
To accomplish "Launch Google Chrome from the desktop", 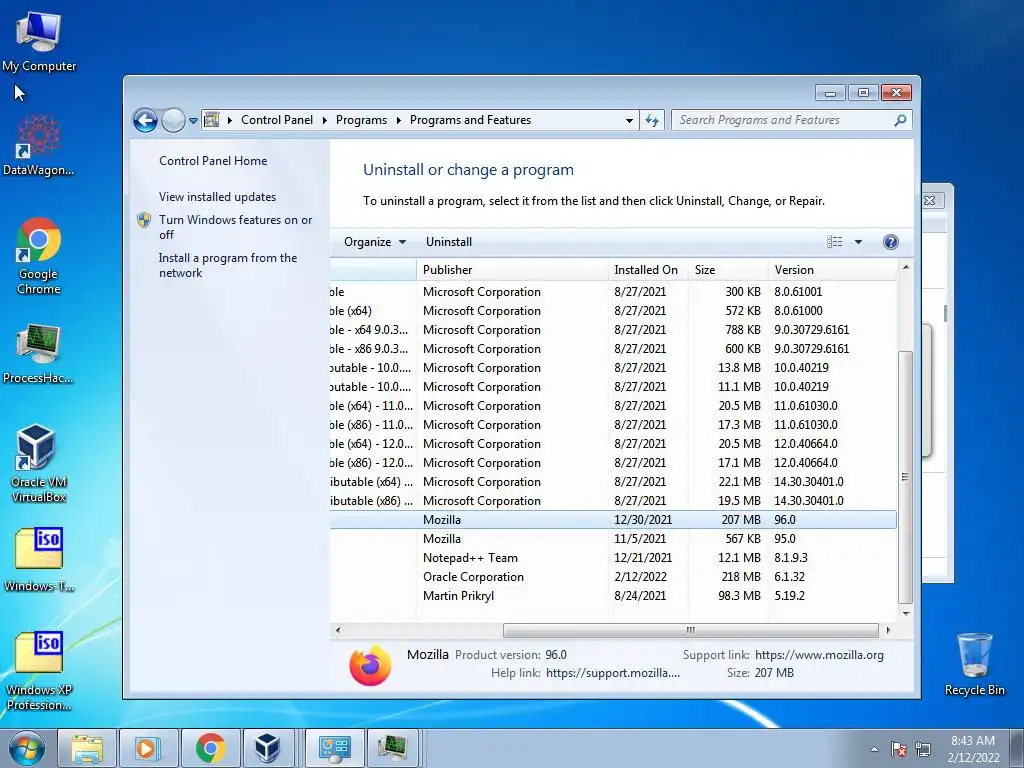I will (x=39, y=256).
